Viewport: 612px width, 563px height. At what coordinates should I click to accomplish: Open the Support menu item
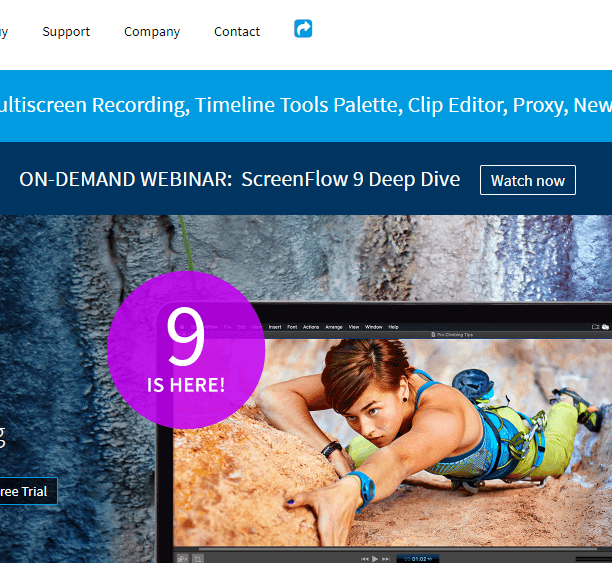click(x=66, y=31)
